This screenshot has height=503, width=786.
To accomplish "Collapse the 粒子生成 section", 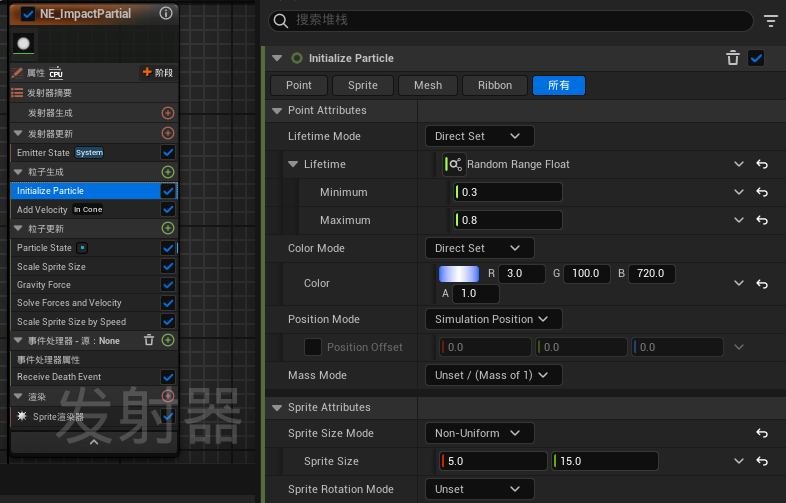I will [19, 172].
